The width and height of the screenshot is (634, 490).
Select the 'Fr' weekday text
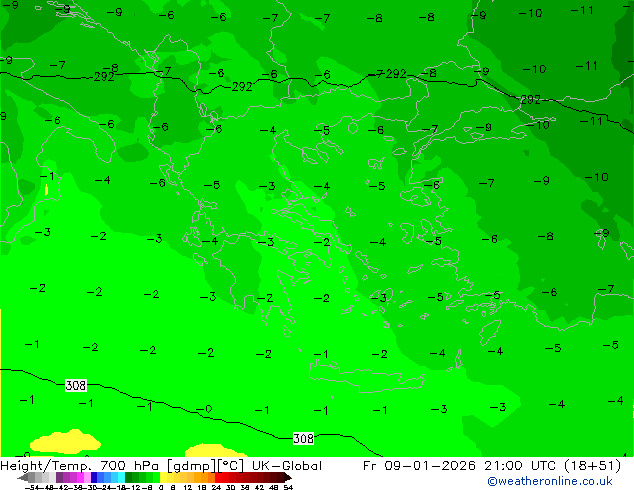(x=370, y=466)
